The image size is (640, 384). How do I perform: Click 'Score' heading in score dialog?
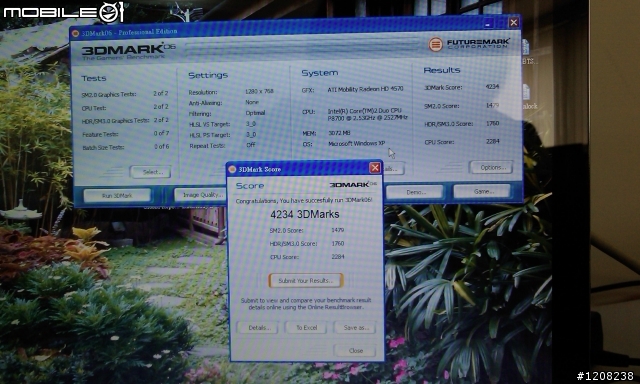pos(250,186)
